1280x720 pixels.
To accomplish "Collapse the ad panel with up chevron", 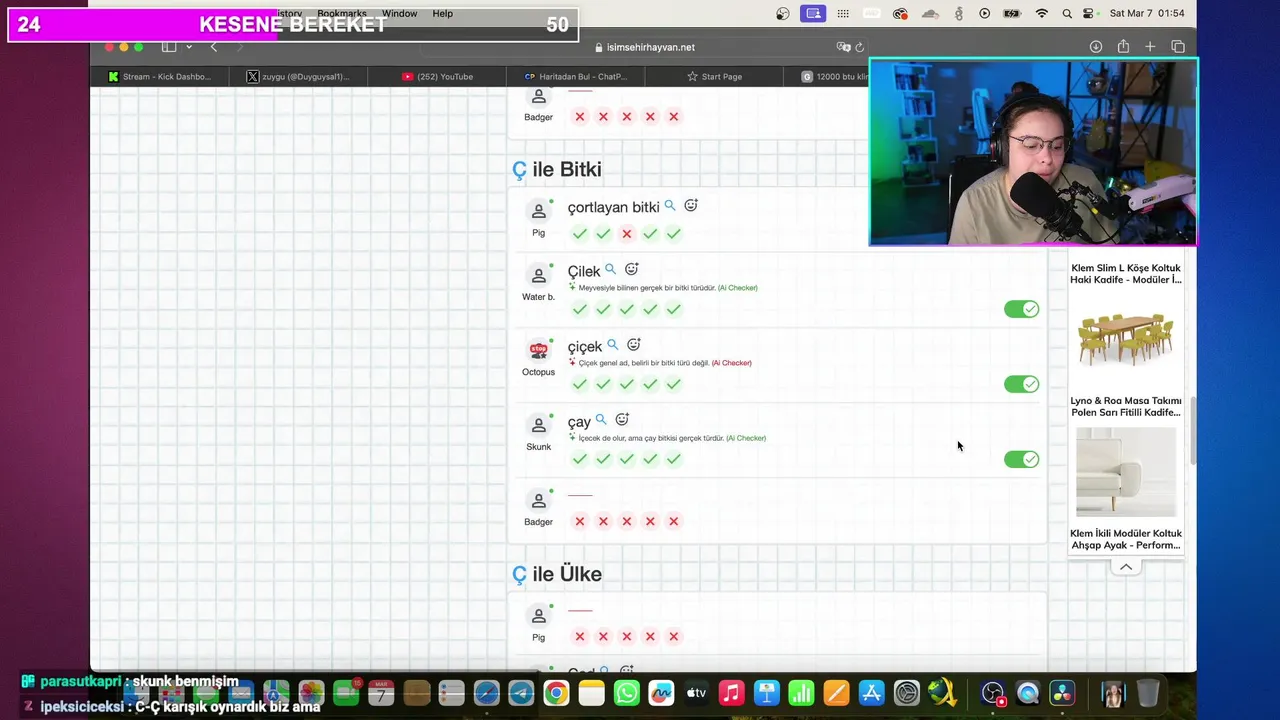I will tap(1126, 567).
